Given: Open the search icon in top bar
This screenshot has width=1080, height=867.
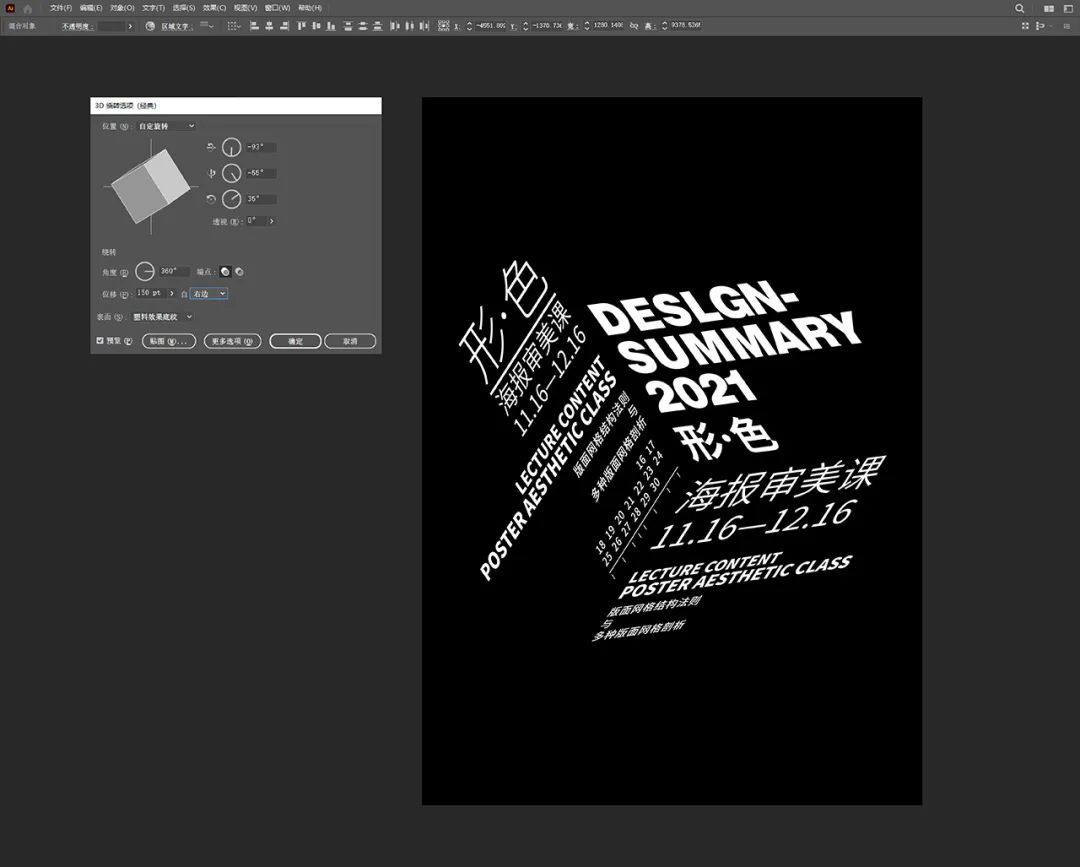Looking at the screenshot, I should [x=1020, y=8].
